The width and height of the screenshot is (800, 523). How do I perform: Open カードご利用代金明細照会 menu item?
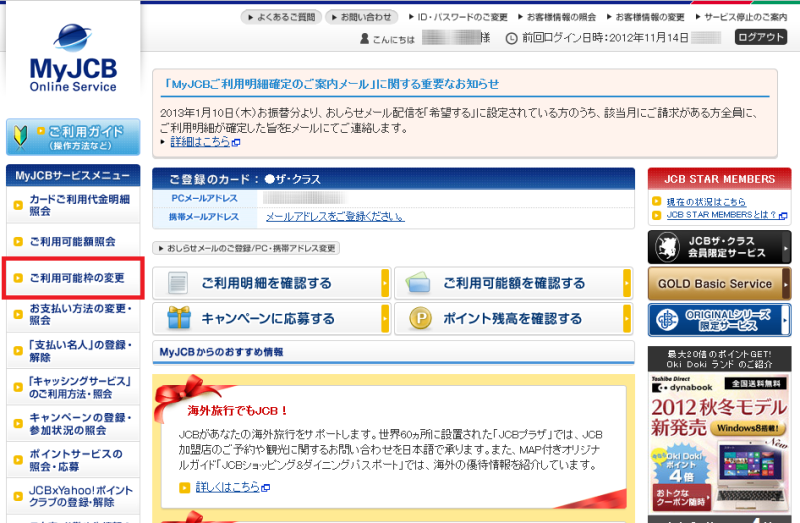pyautogui.click(x=73, y=205)
